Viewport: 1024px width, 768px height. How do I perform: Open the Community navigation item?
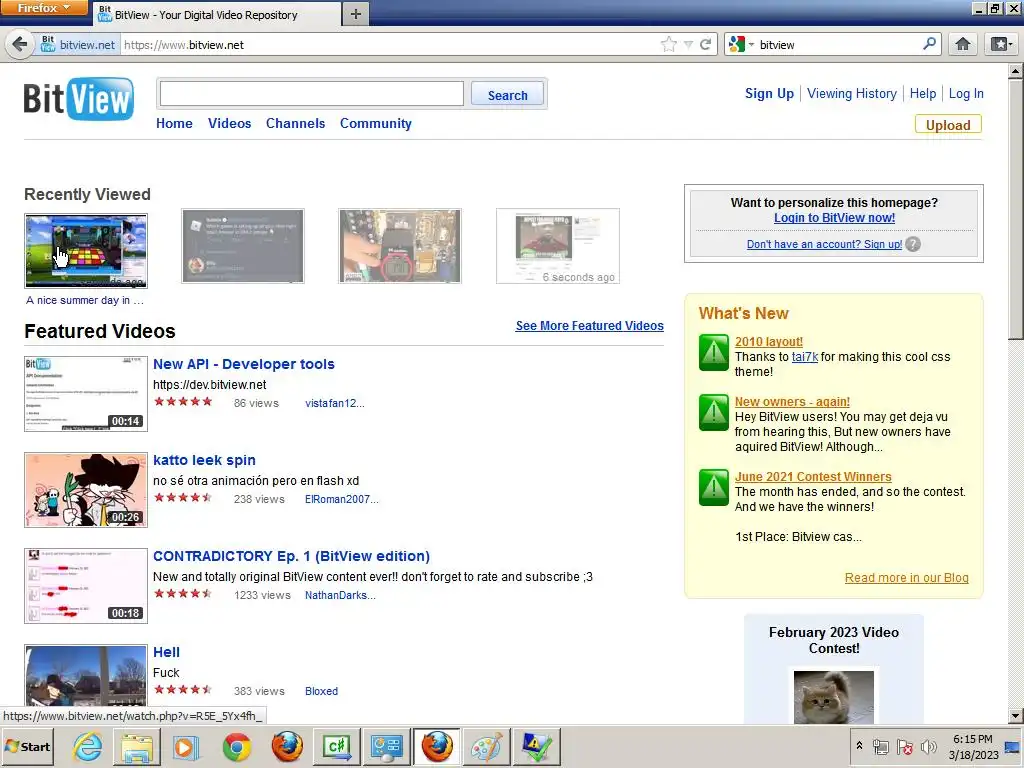click(x=376, y=123)
